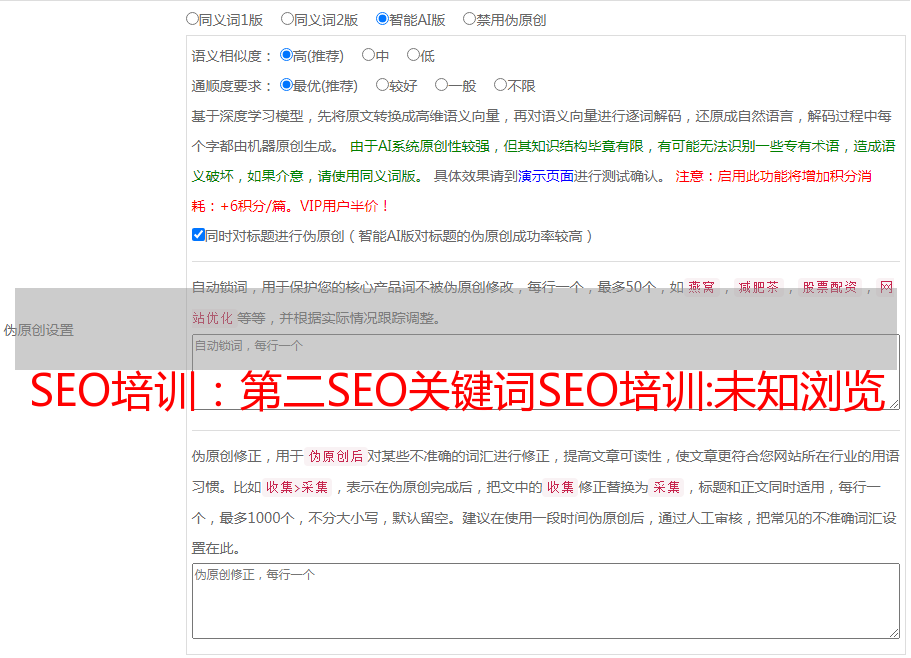Set 语义相似度 to 低
Viewport: 911px width, 658px height.
pyautogui.click(x=413, y=56)
